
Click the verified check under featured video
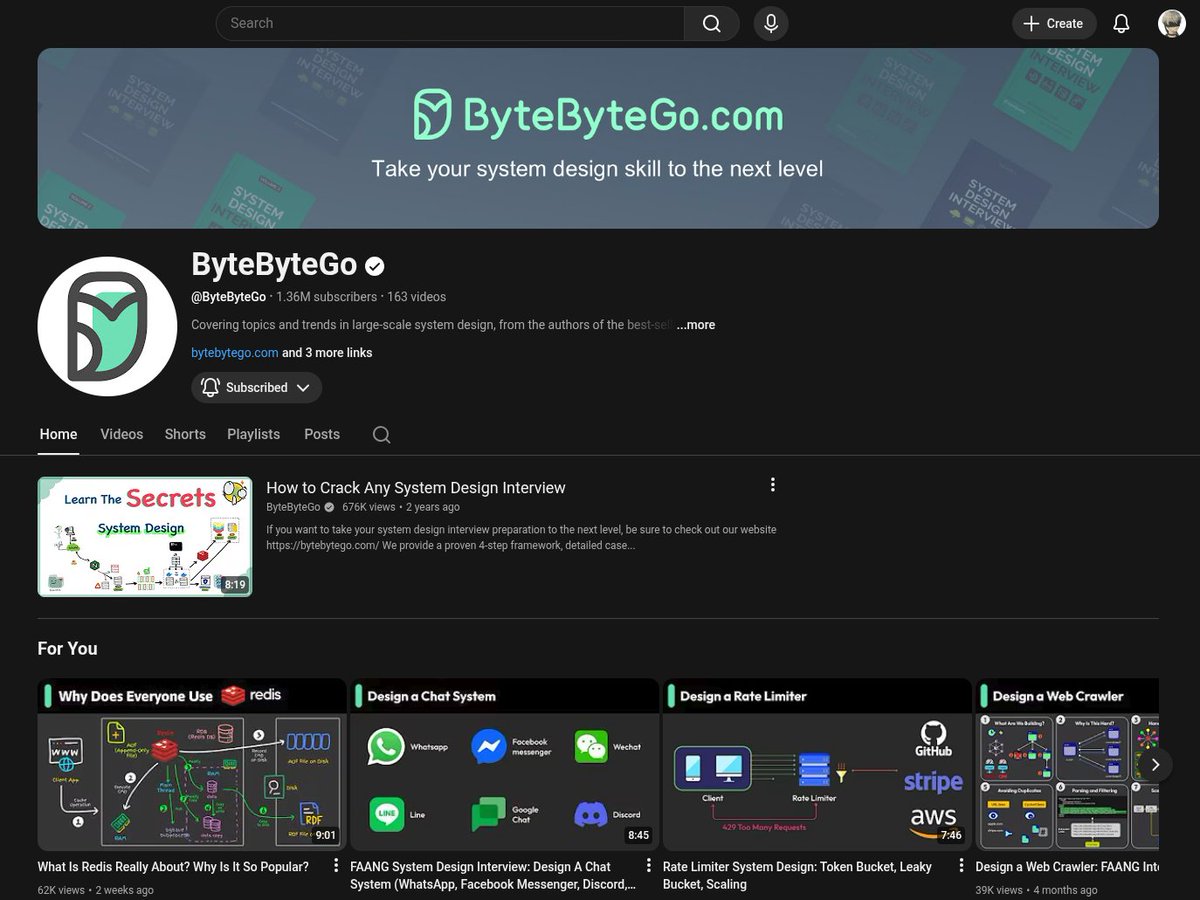click(x=329, y=507)
